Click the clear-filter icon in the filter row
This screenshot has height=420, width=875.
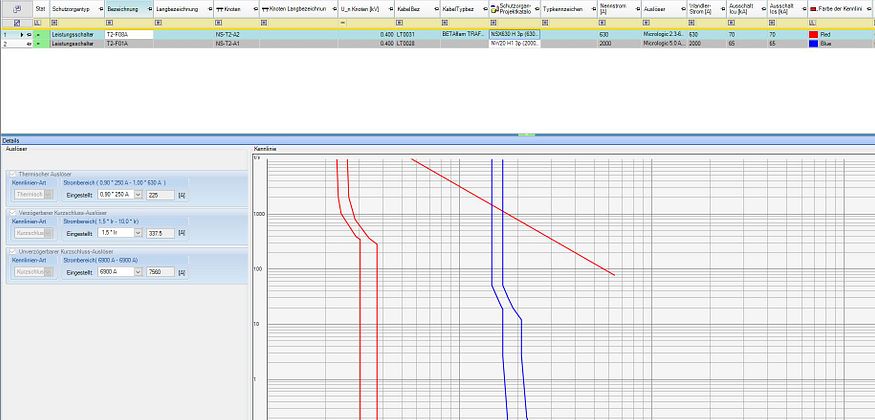point(15,21)
